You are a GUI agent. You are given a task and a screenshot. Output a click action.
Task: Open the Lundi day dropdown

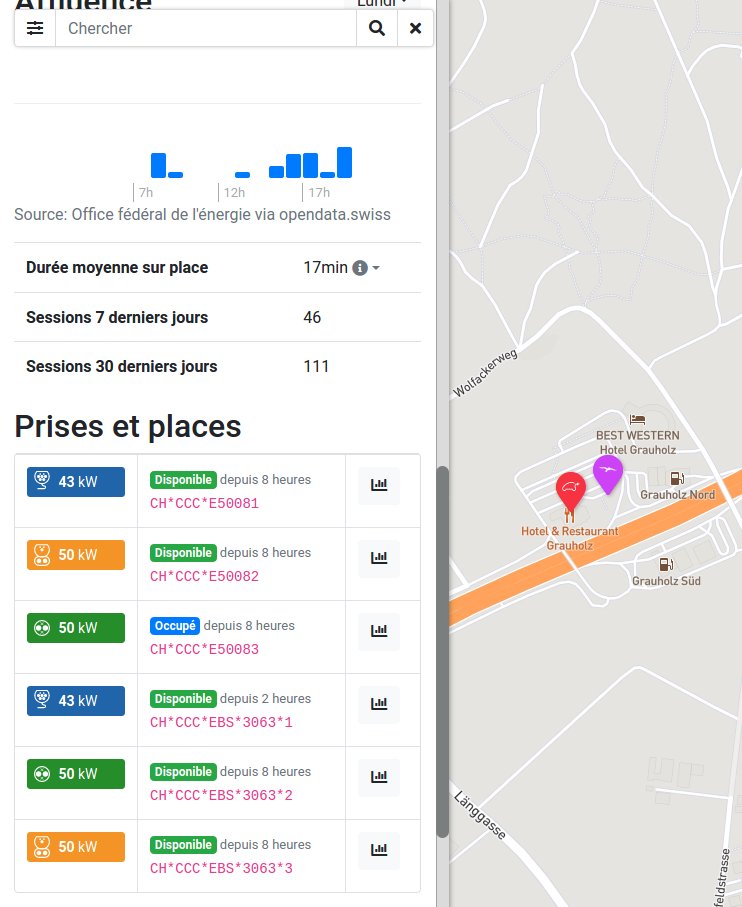[381, 3]
